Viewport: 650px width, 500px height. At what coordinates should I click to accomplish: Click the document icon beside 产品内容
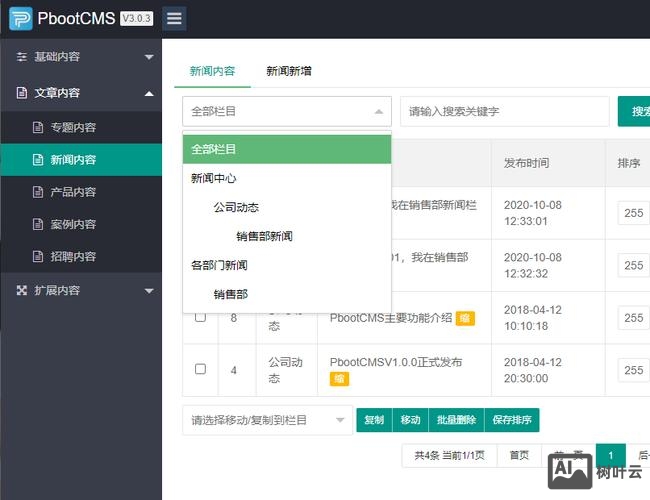[38, 192]
